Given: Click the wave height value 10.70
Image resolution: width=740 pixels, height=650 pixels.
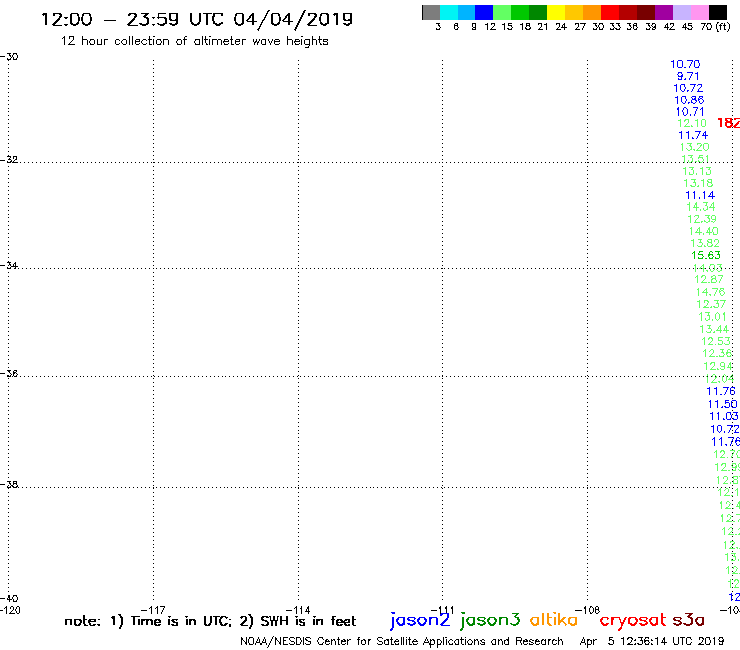Looking at the screenshot, I should coord(685,64).
